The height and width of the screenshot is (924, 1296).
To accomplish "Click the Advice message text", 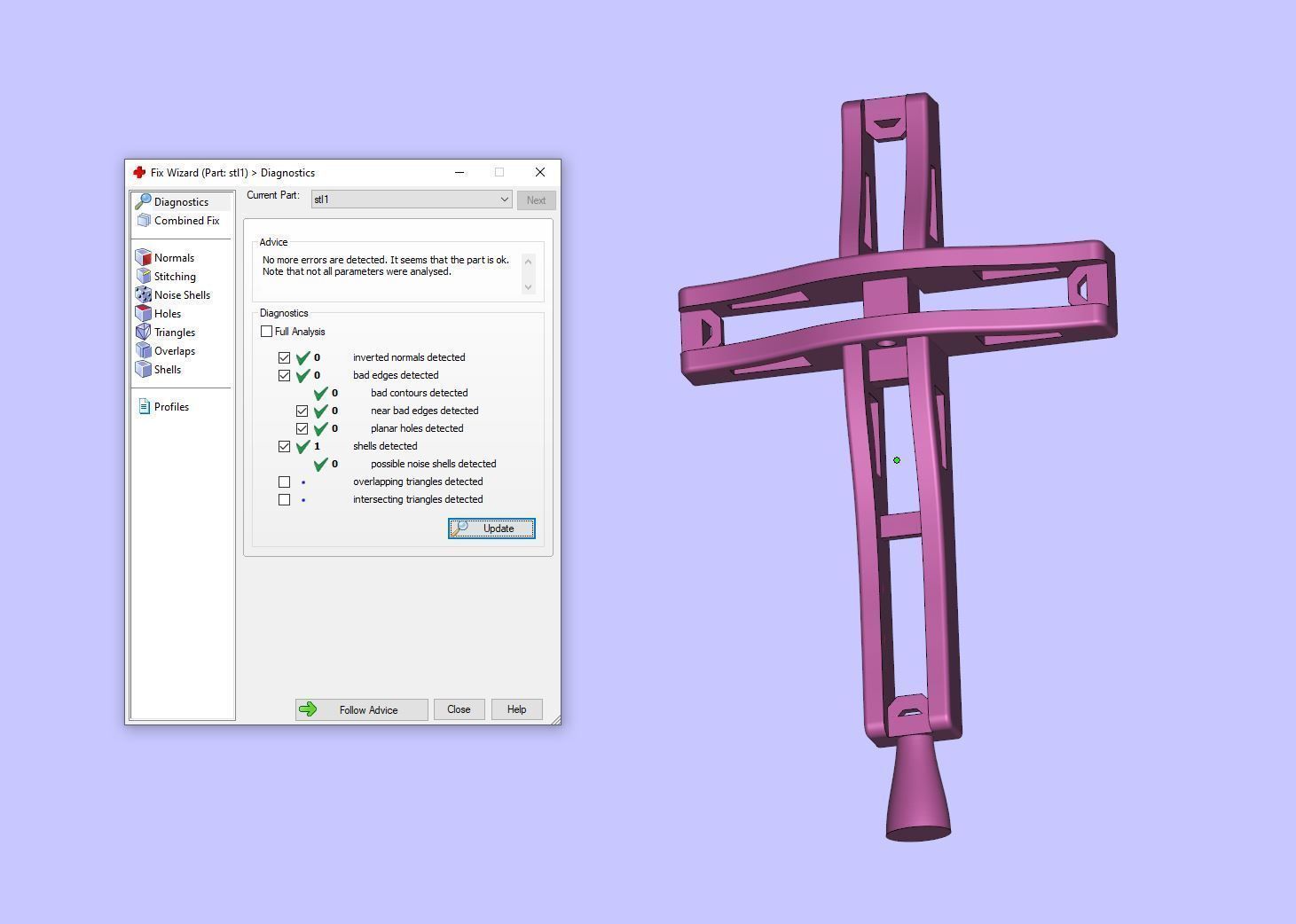I will [386, 266].
